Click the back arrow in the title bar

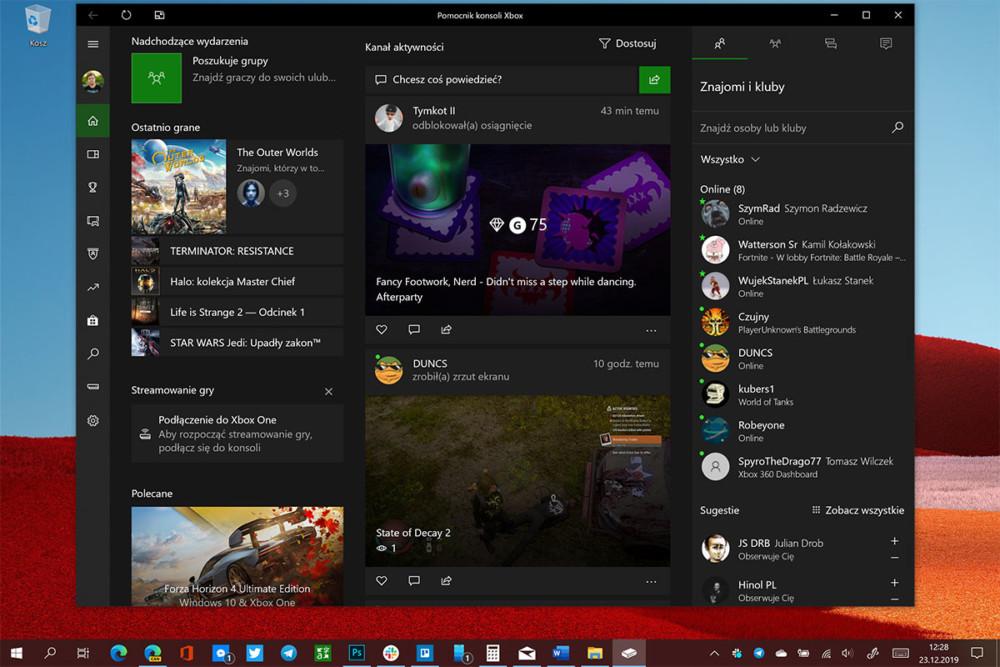coord(93,15)
